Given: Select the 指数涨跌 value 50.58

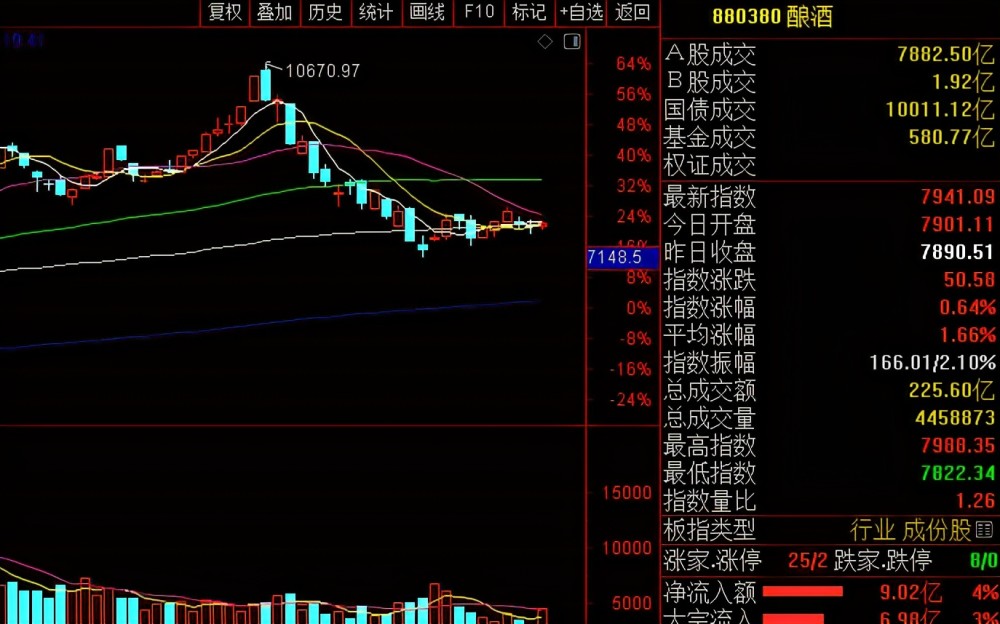Looking at the screenshot, I should coord(969,279).
